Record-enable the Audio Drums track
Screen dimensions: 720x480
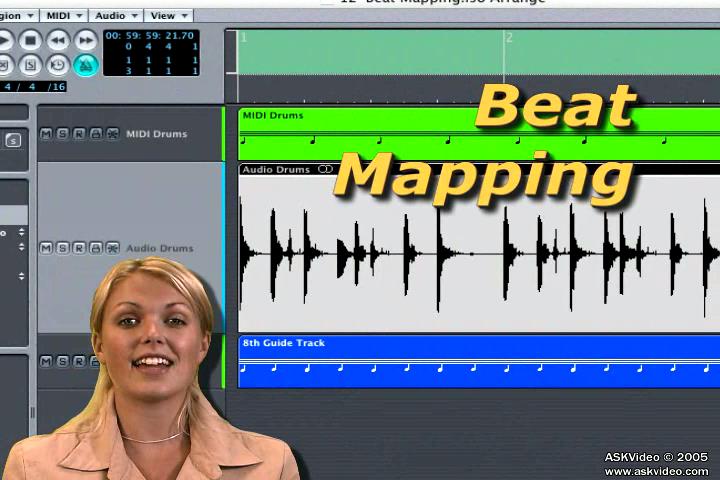pyautogui.click(x=79, y=248)
